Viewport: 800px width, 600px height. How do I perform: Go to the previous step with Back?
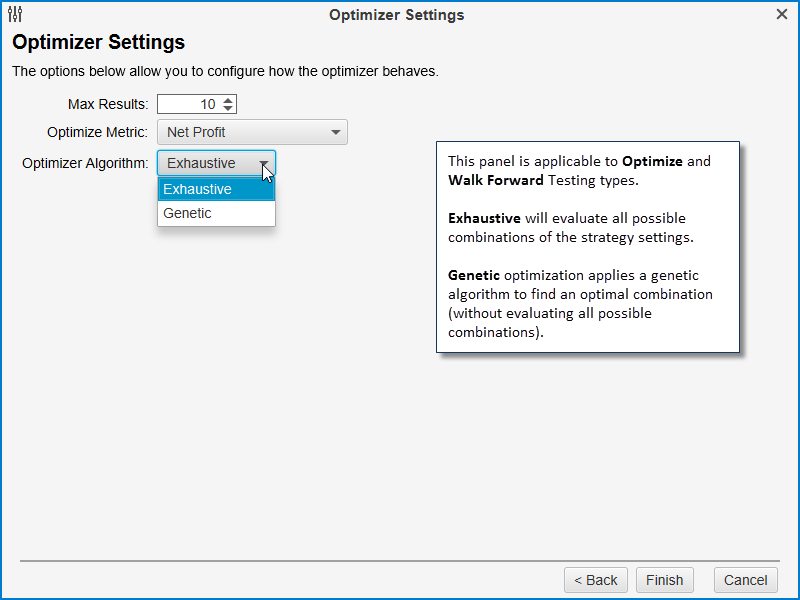pos(596,580)
